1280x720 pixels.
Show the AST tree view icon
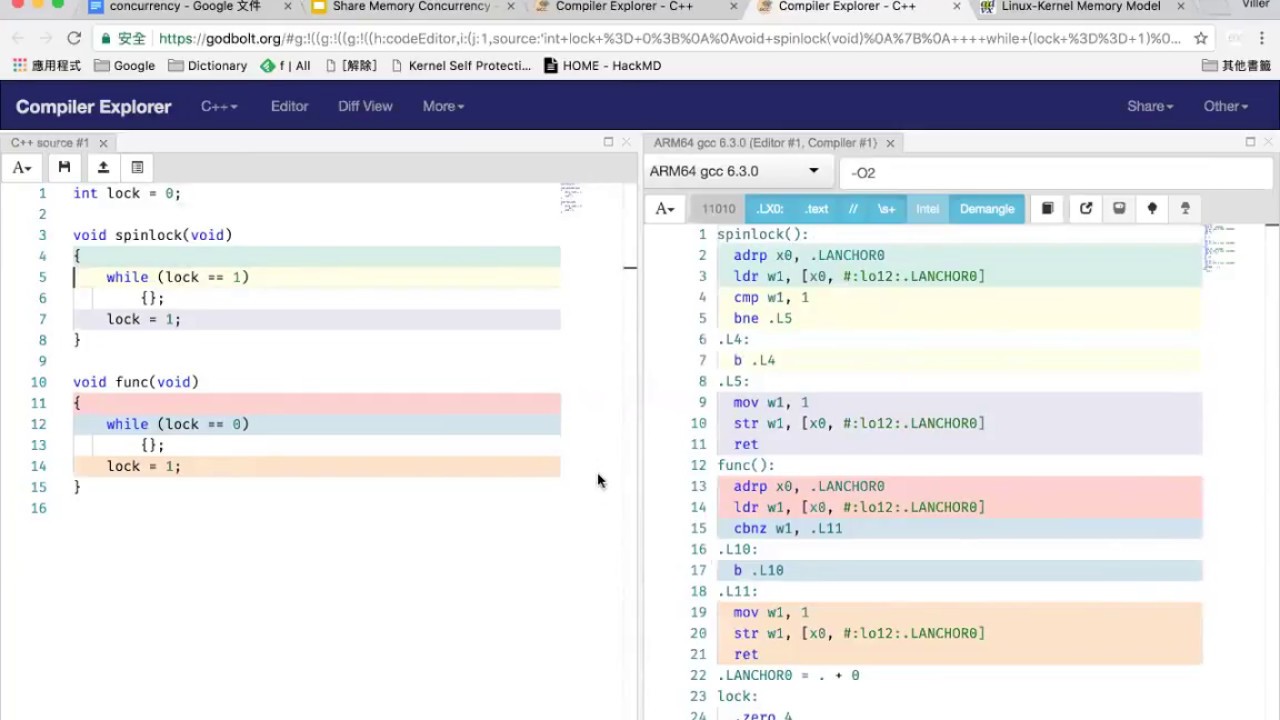1152,209
